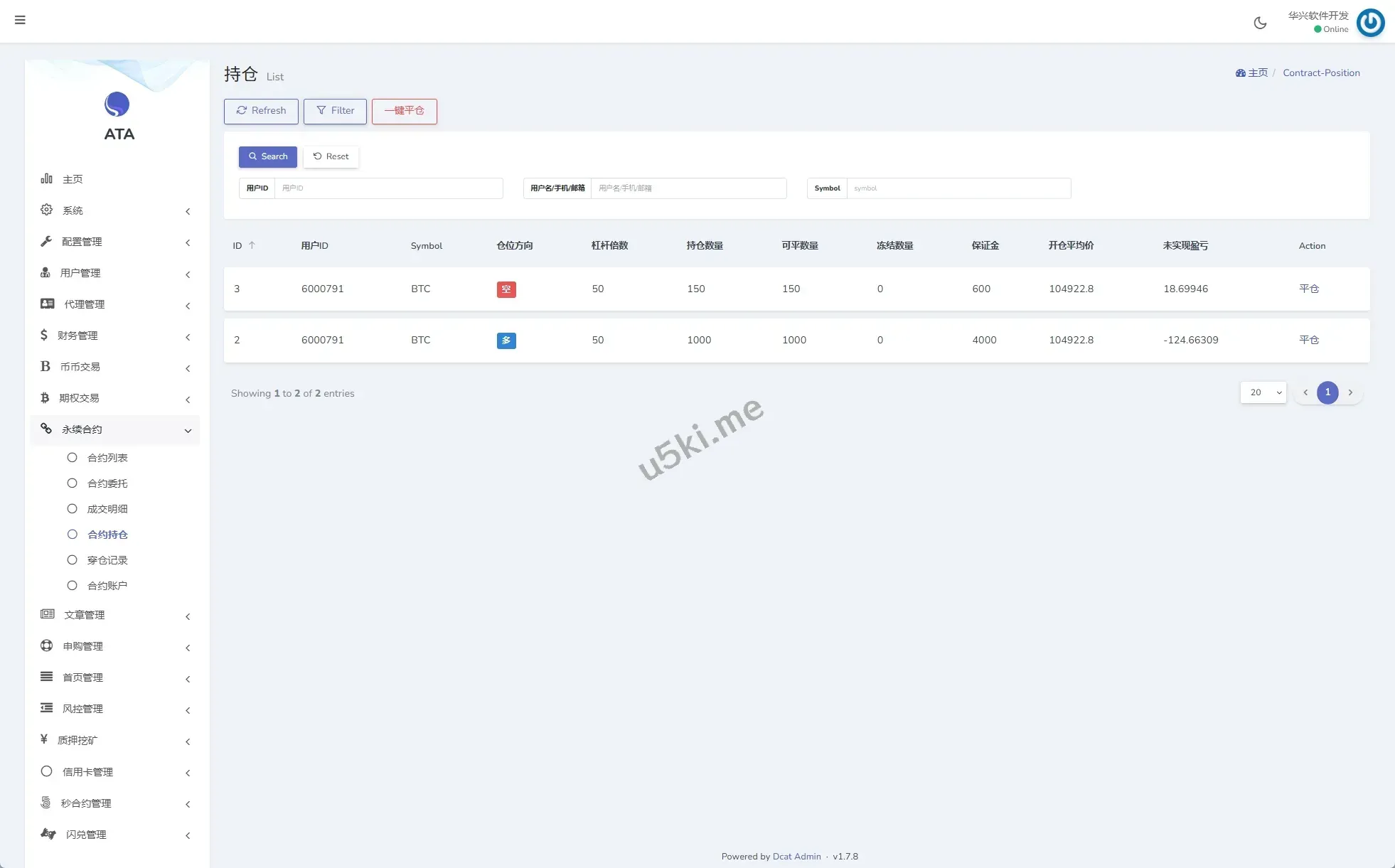Viewport: 1395px width, 868px height.
Task: Toggle the hamburger sidebar menu icon
Action: [x=20, y=20]
